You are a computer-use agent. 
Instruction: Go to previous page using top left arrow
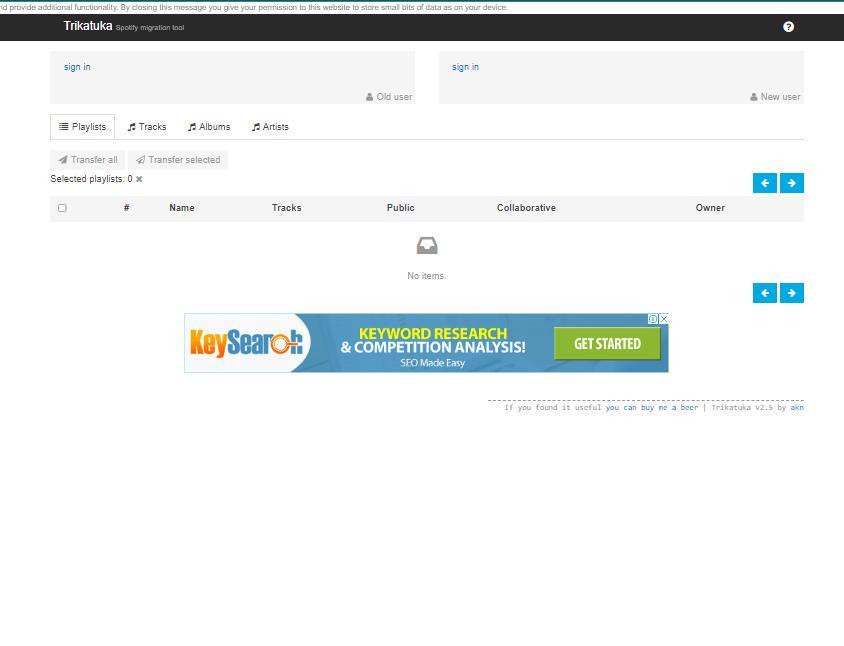click(x=764, y=183)
